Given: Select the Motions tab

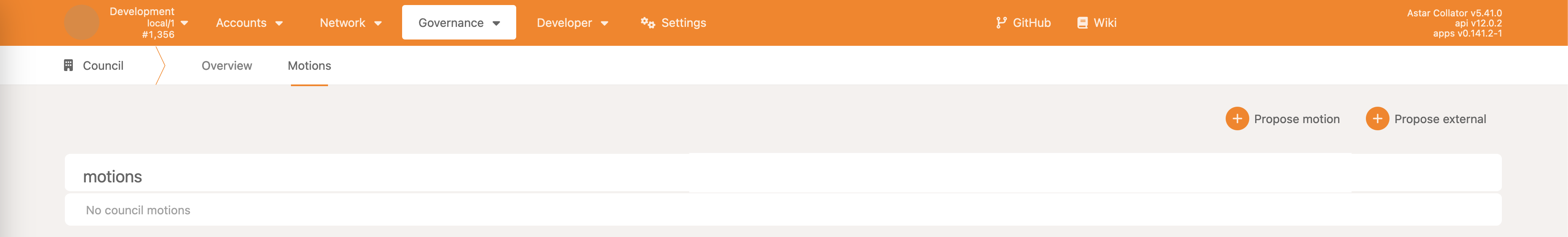Looking at the screenshot, I should 309,66.
